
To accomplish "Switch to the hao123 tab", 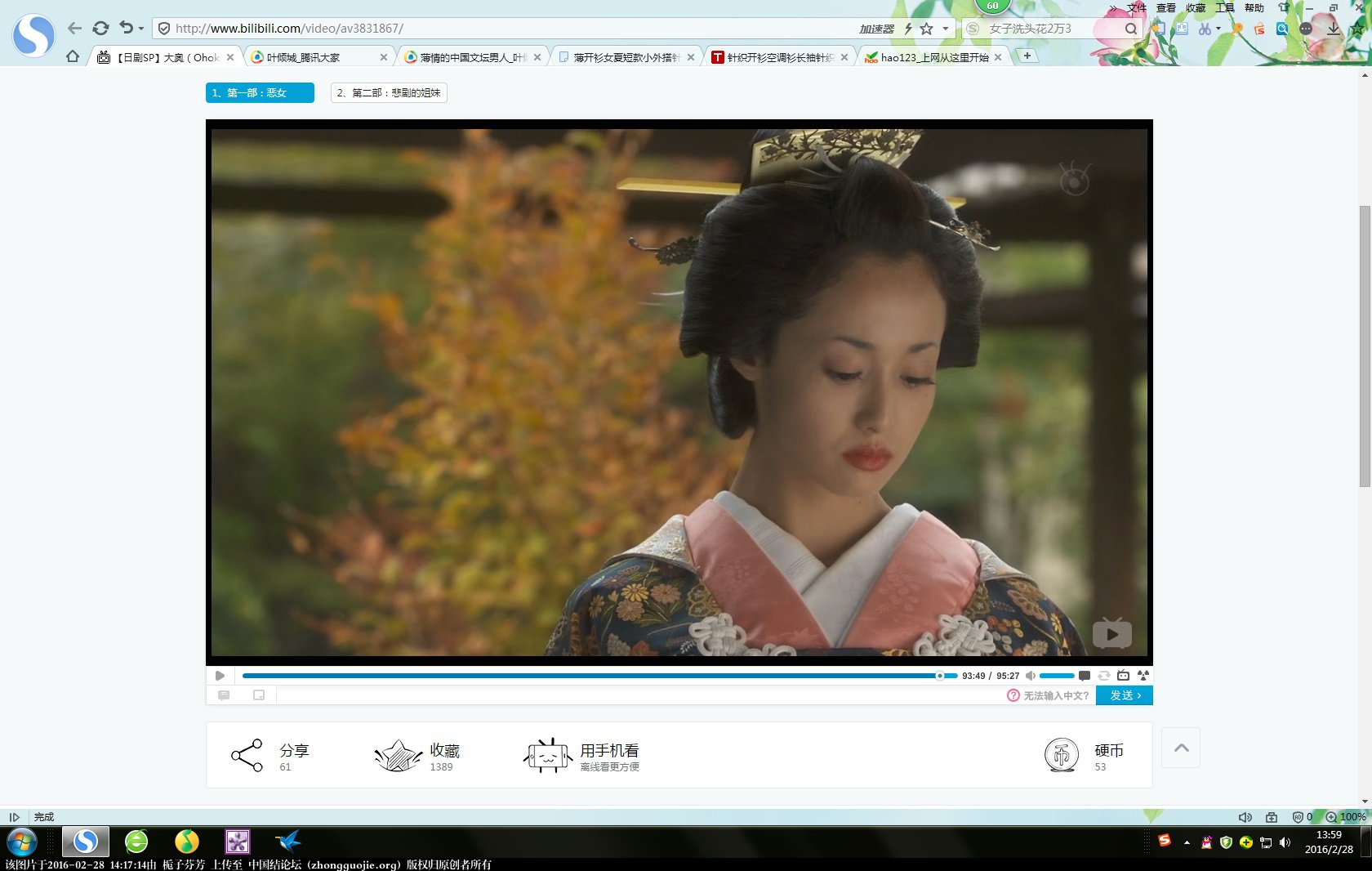I will (x=934, y=57).
